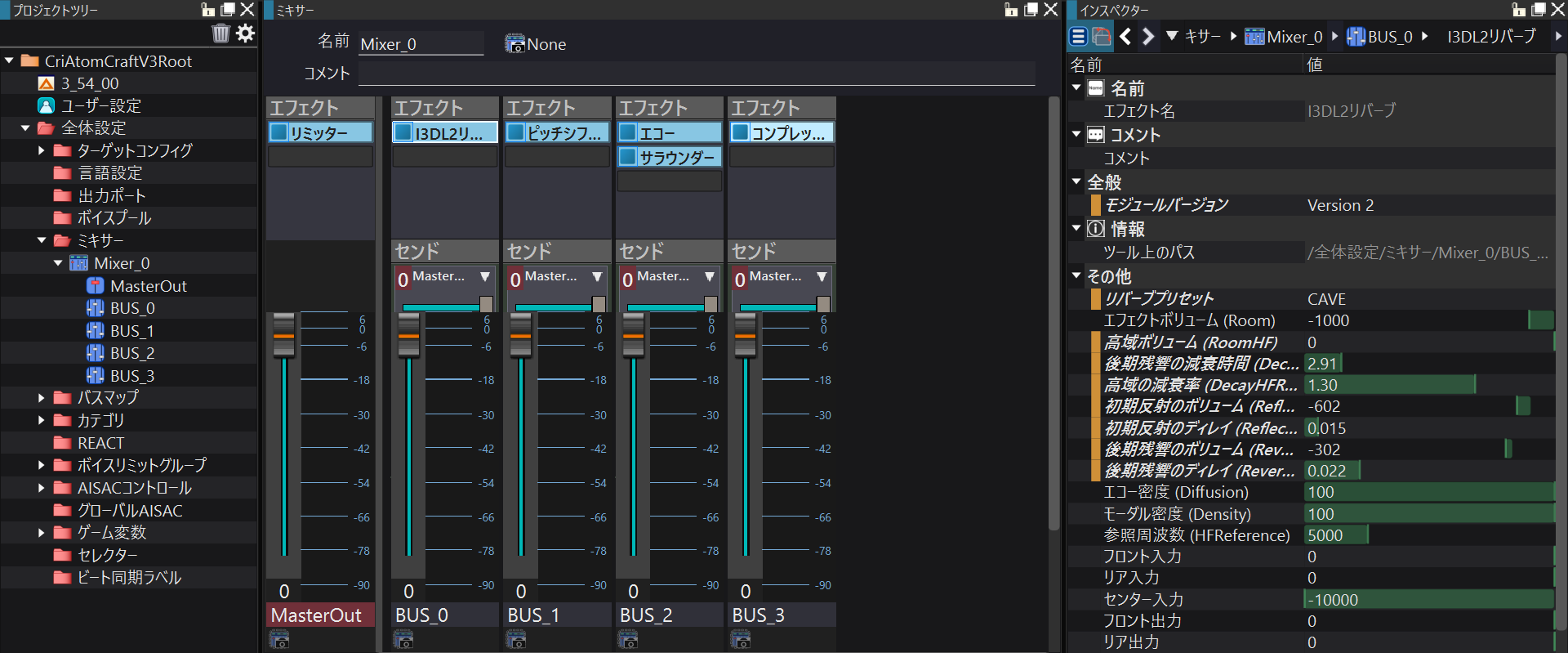The width and height of the screenshot is (1568, 653).
Task: Click the snapshot icon under BUS_2 strip
Action: pos(627,640)
